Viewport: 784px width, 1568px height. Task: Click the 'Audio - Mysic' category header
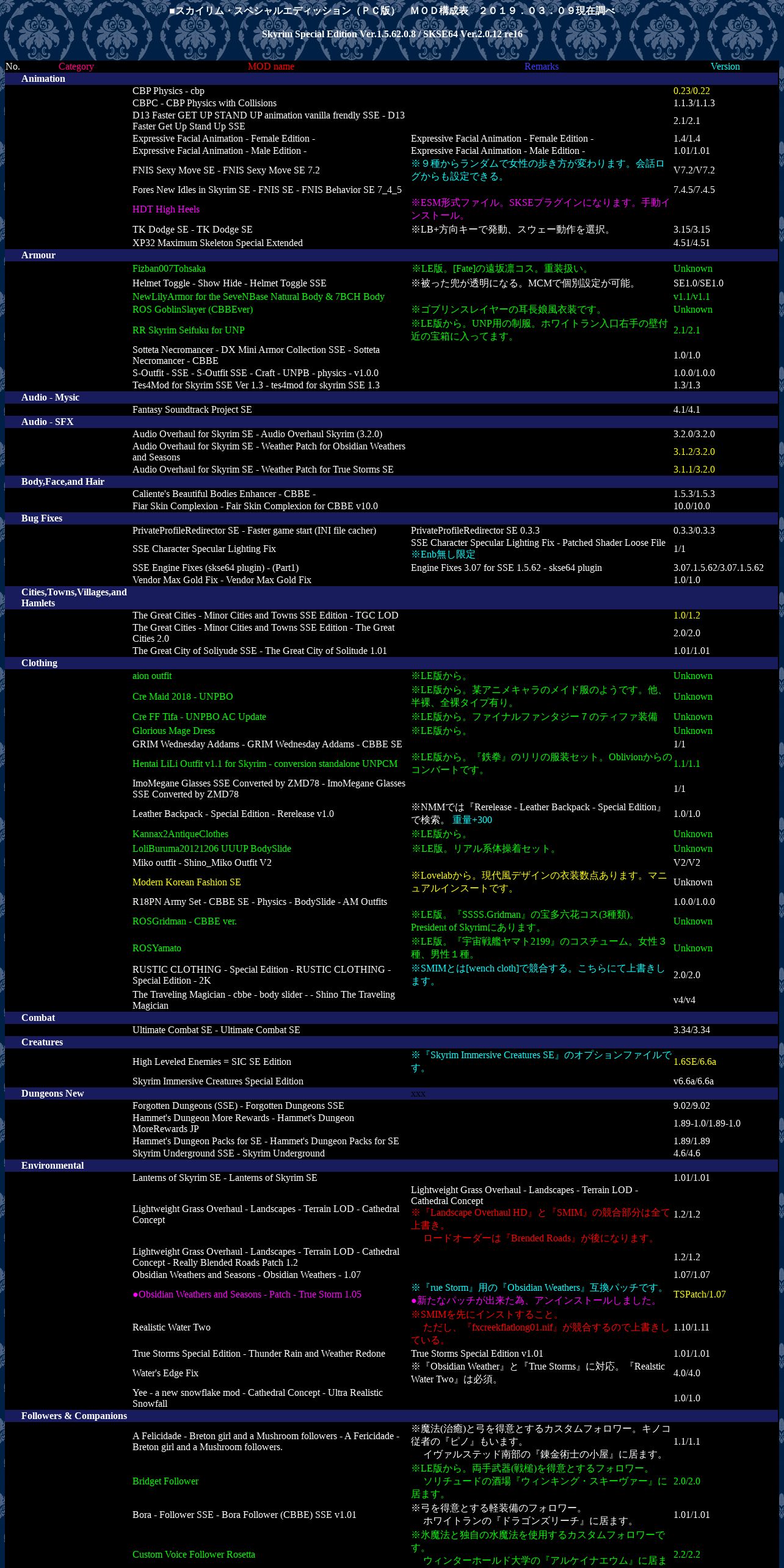tap(50, 397)
